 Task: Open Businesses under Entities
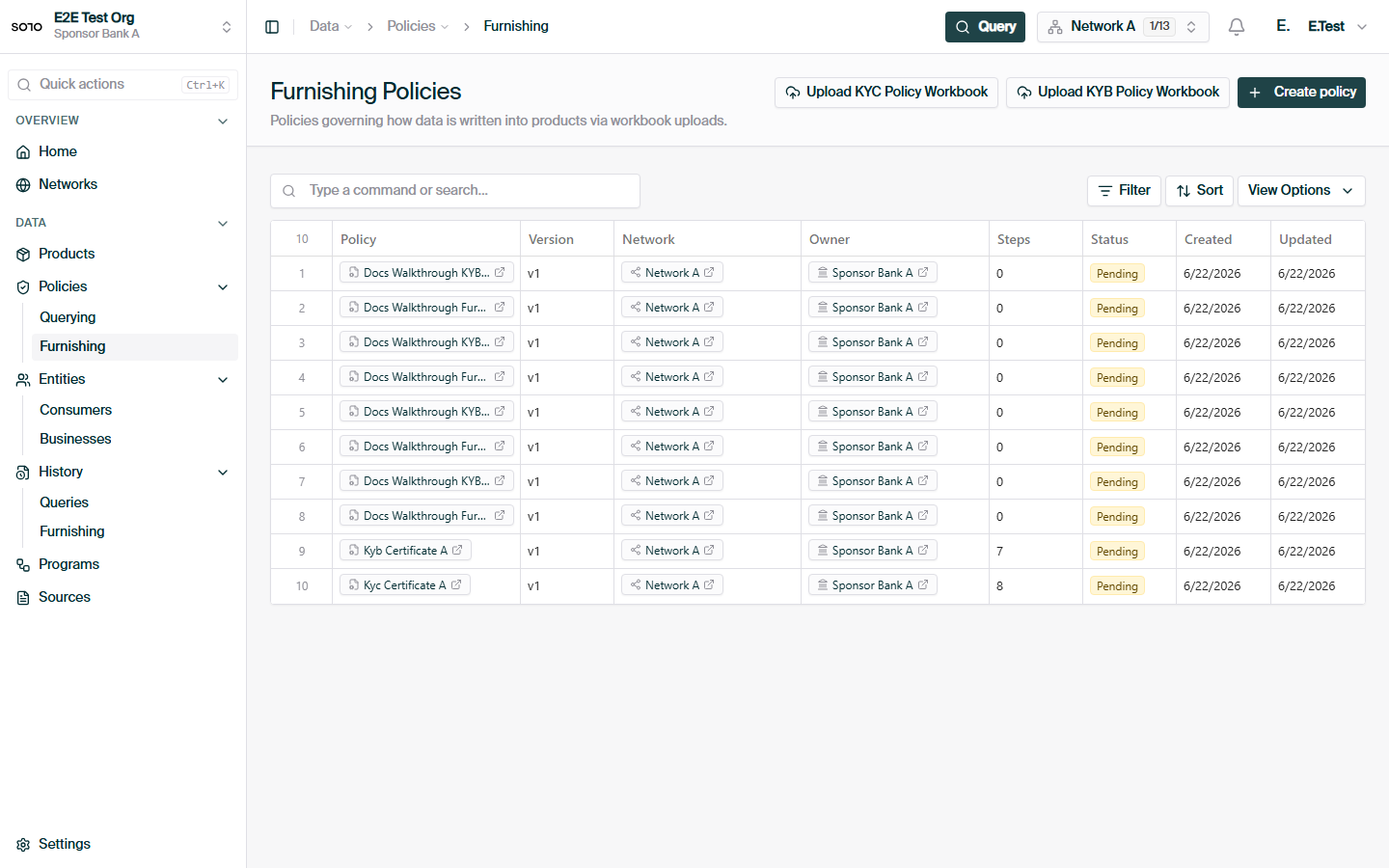(134, 439)
